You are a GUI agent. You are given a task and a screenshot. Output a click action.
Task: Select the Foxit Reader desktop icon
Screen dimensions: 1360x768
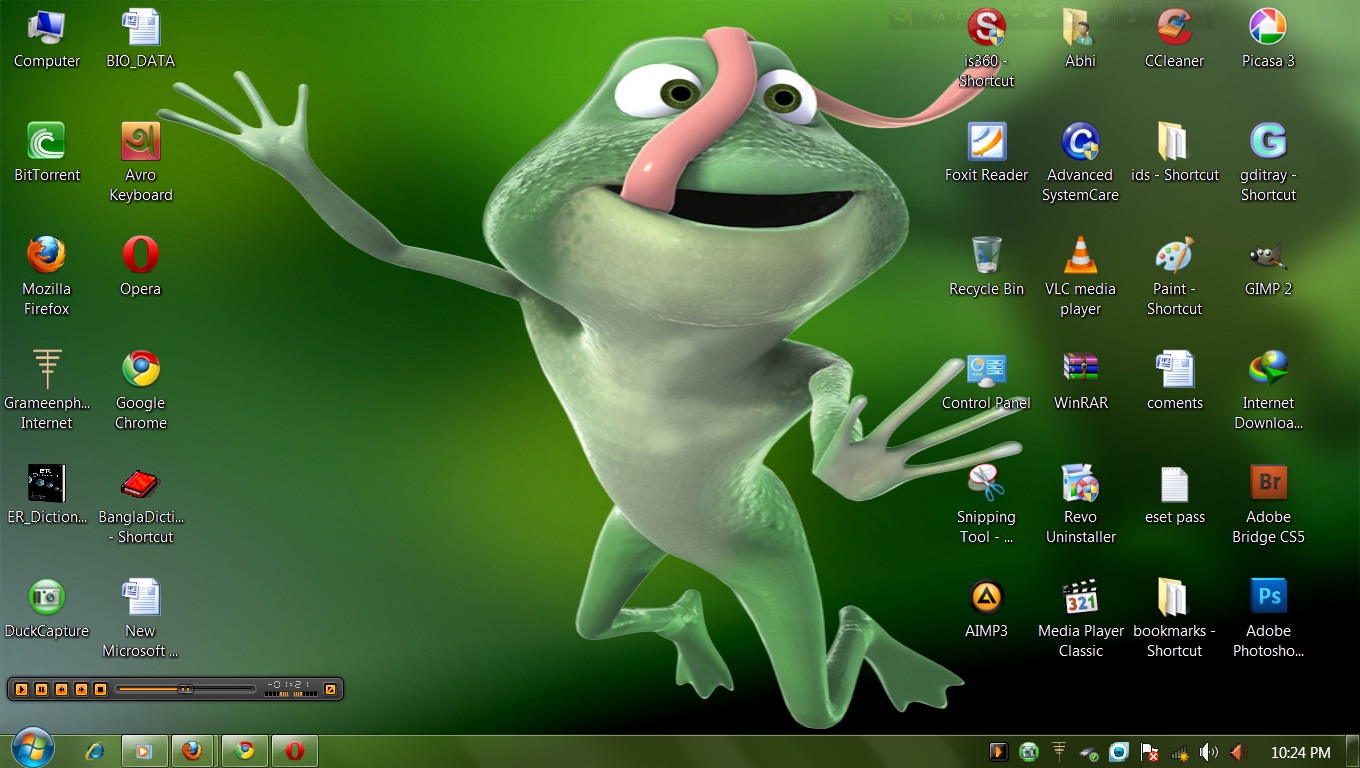[986, 153]
